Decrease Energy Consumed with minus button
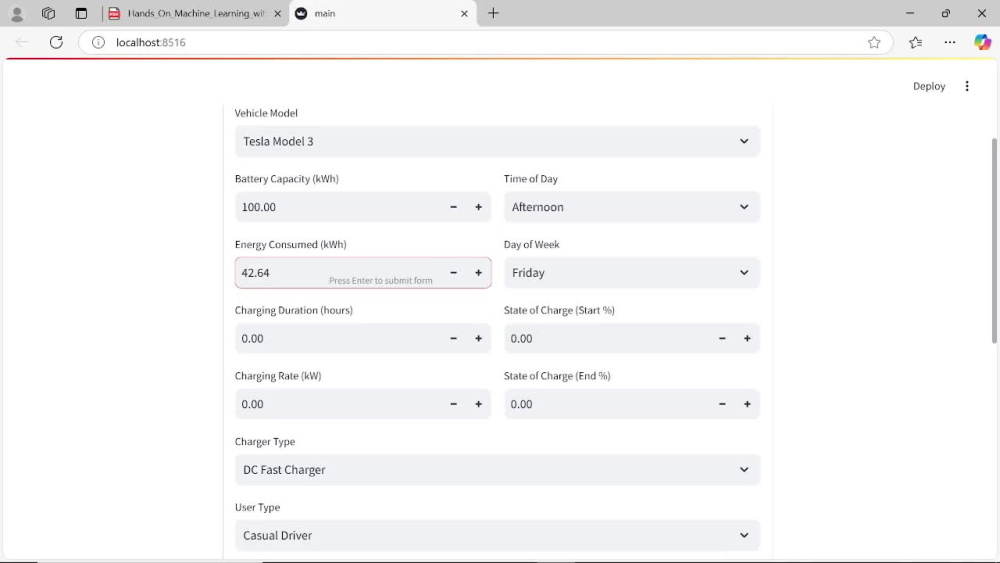1000x563 pixels. click(453, 273)
